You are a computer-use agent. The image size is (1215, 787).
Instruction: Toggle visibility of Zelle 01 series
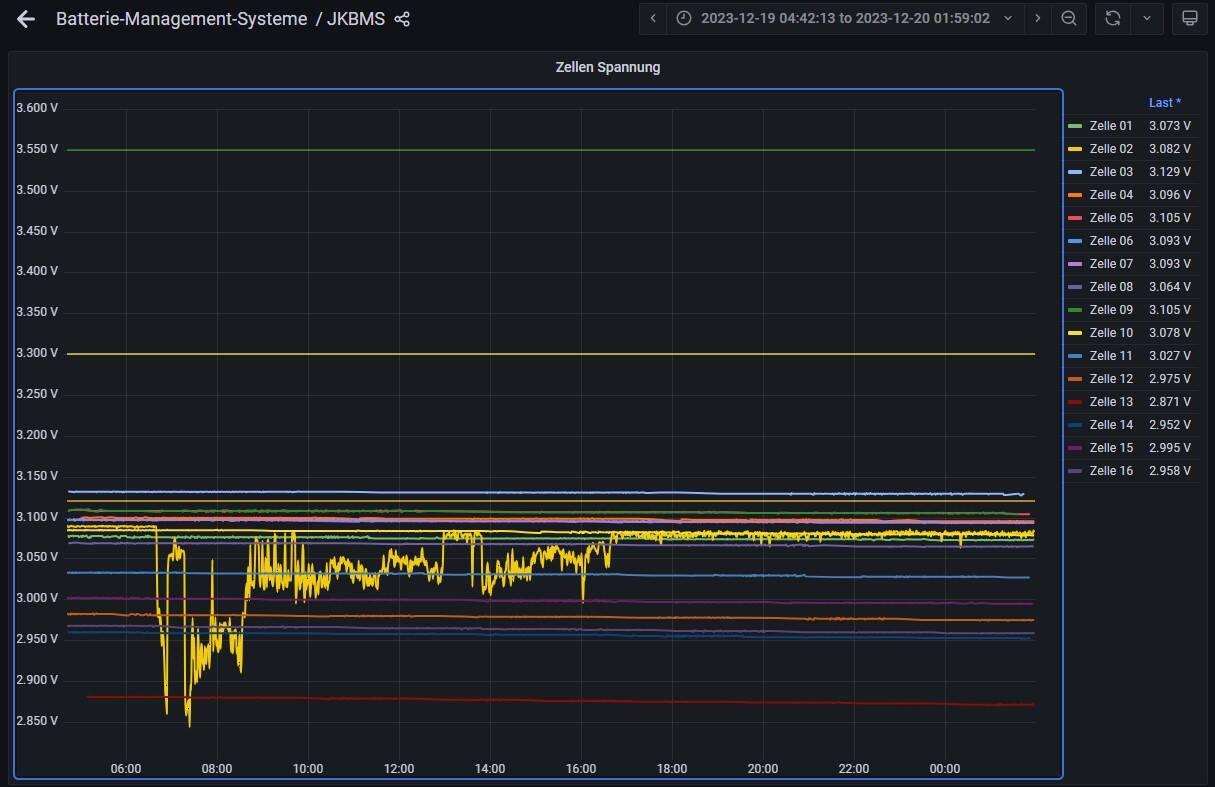click(x=1110, y=126)
